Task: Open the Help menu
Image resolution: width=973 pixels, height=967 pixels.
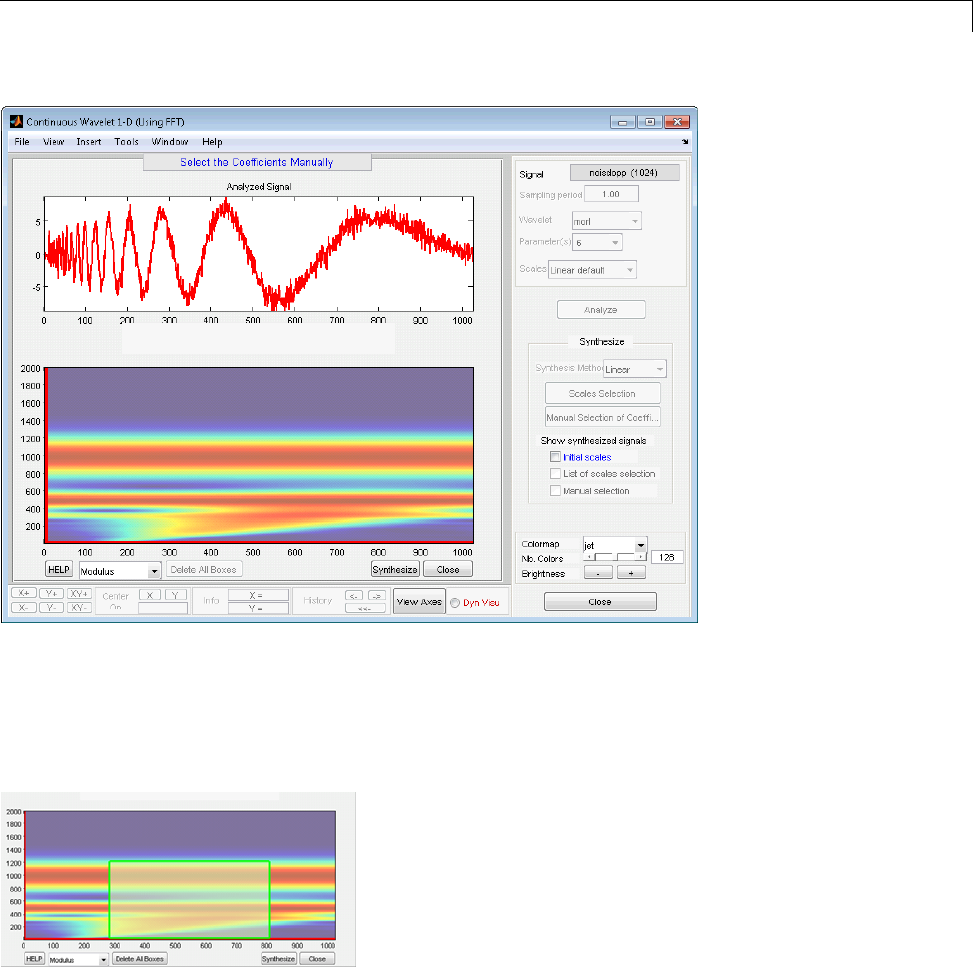Action: coord(212,142)
